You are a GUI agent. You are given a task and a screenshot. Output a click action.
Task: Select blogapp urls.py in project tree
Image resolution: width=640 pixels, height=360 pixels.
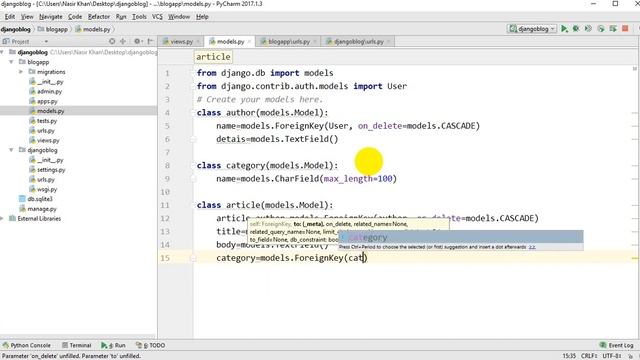[46, 131]
